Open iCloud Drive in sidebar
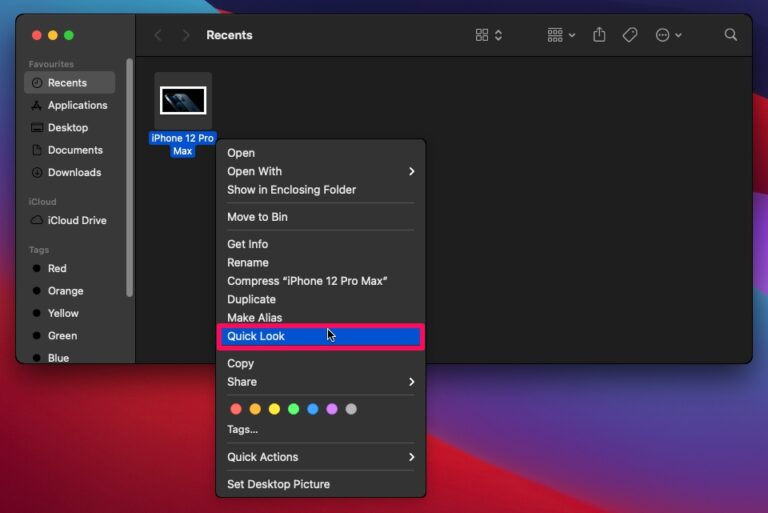 coord(76,220)
